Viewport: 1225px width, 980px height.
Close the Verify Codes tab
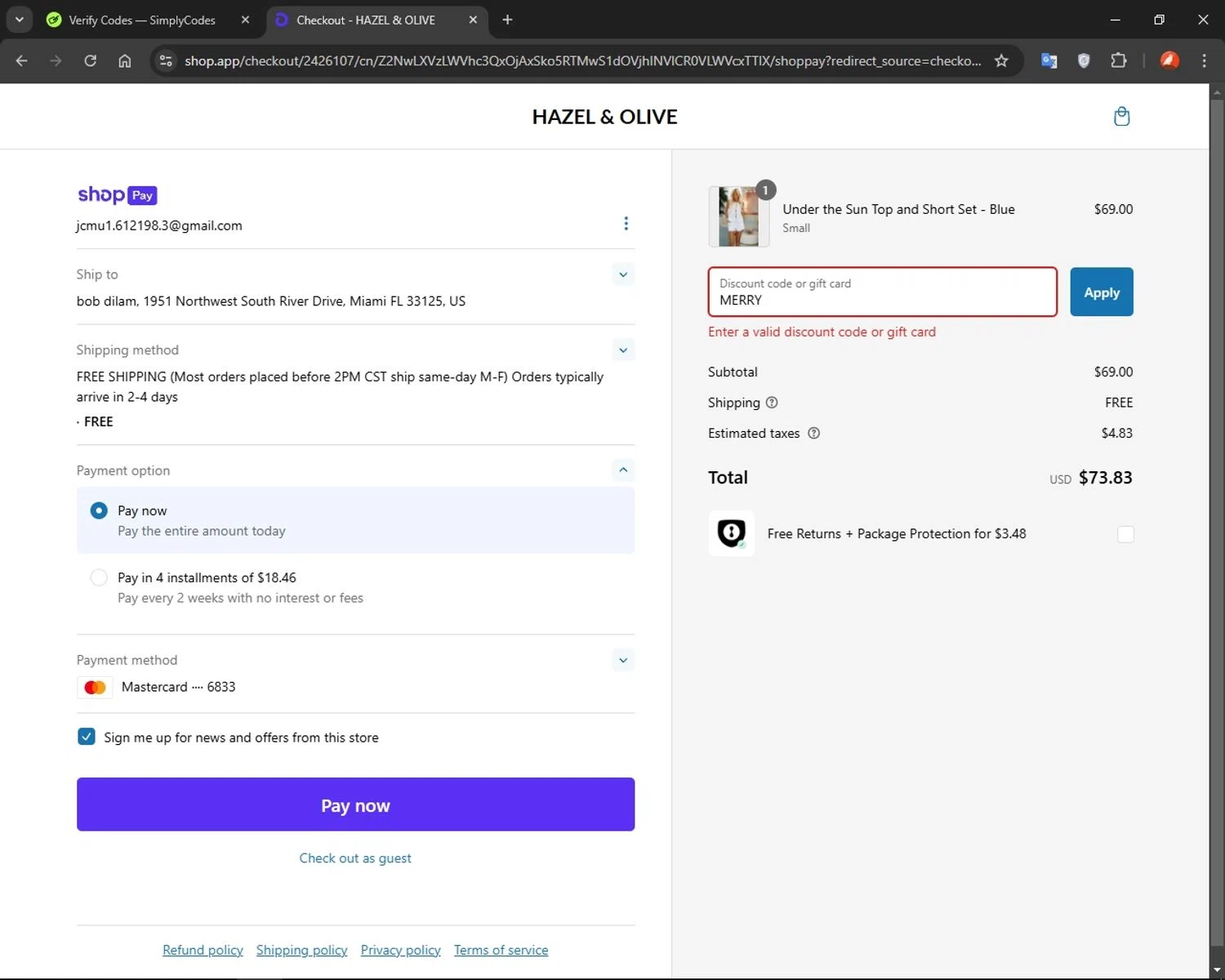click(x=245, y=20)
